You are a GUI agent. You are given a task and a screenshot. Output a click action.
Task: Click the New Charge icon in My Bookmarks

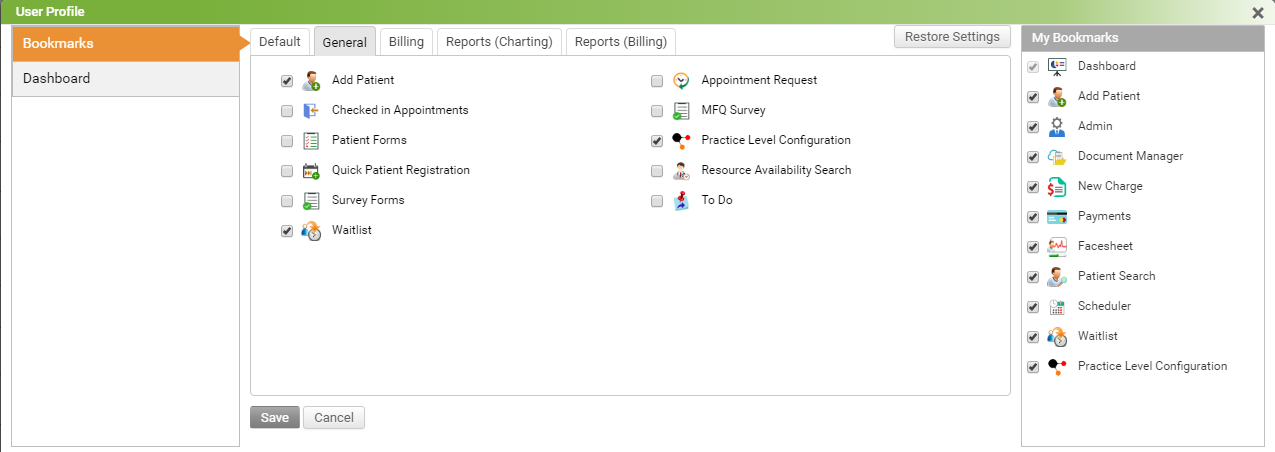[x=1057, y=187]
